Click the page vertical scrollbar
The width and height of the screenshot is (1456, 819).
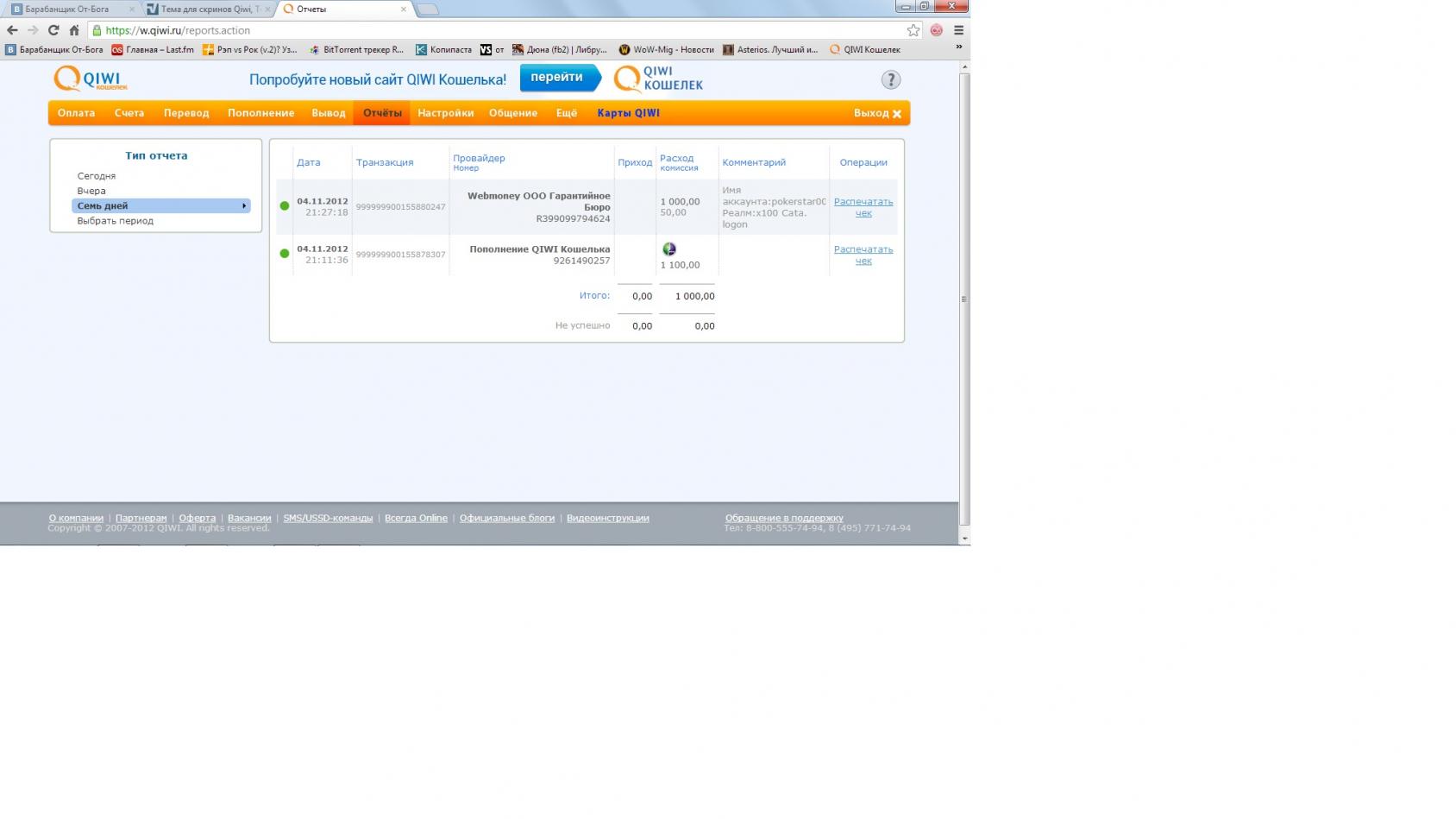tap(964, 298)
